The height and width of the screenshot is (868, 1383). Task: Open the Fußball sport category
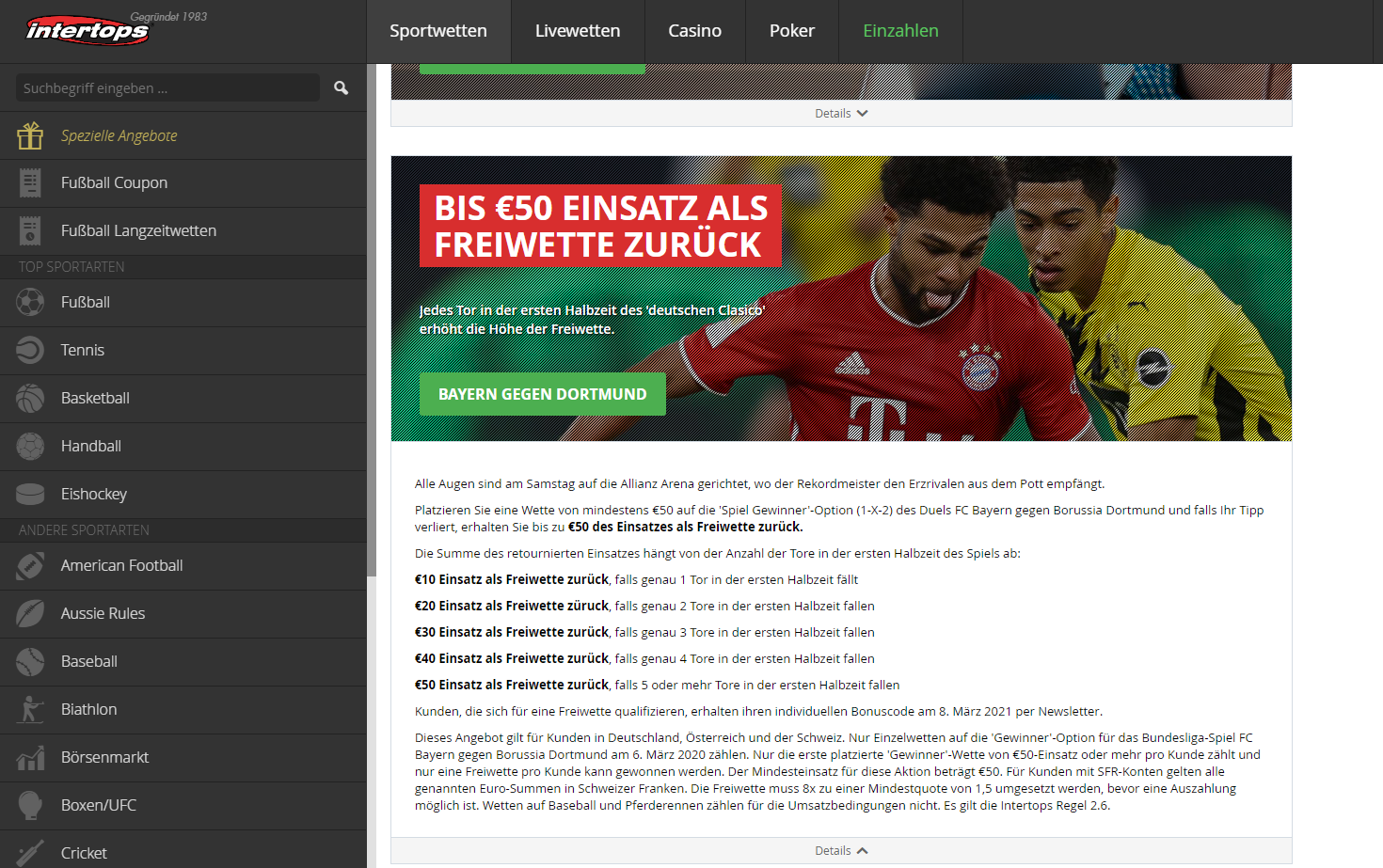click(x=183, y=302)
